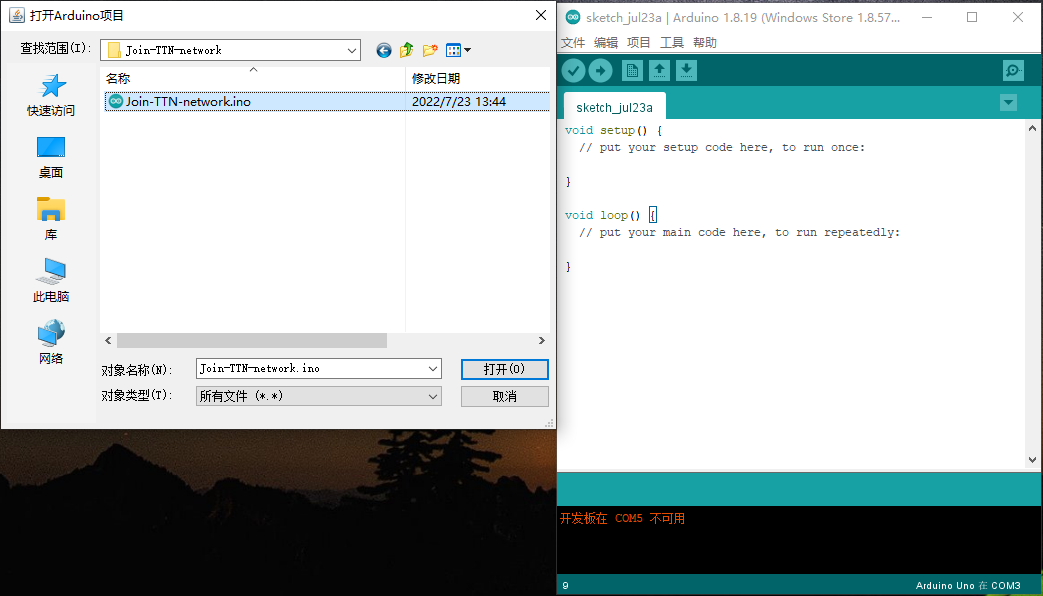Viewport: 1043px width, 596px height.
Task: Open the tab options dropdown arrow in Arduino
Action: [1008, 103]
